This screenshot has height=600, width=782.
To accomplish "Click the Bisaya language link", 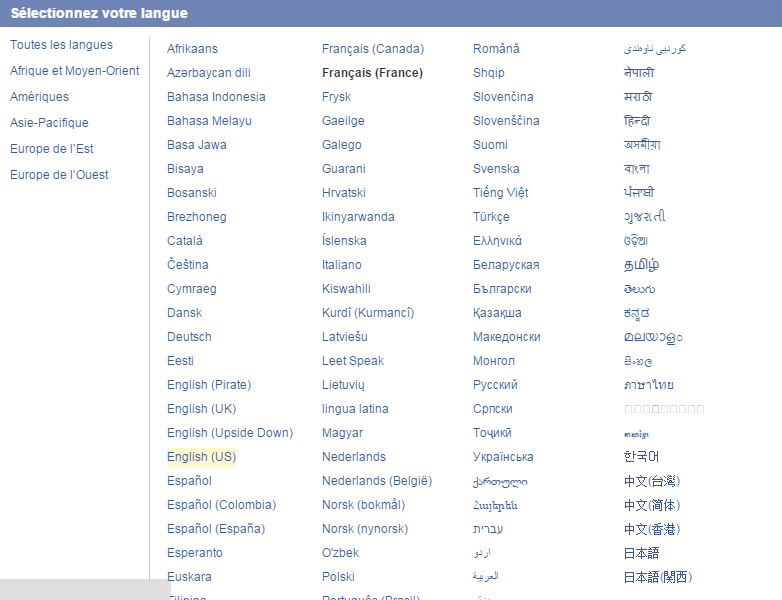I will pos(186,169).
